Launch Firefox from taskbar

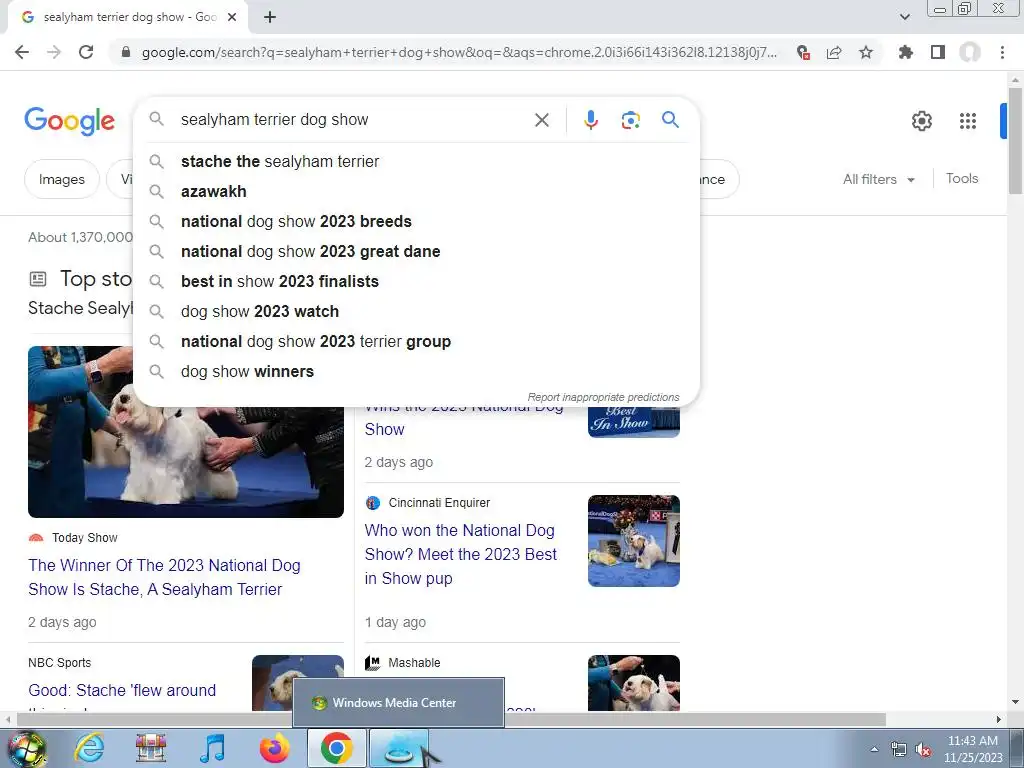274,748
